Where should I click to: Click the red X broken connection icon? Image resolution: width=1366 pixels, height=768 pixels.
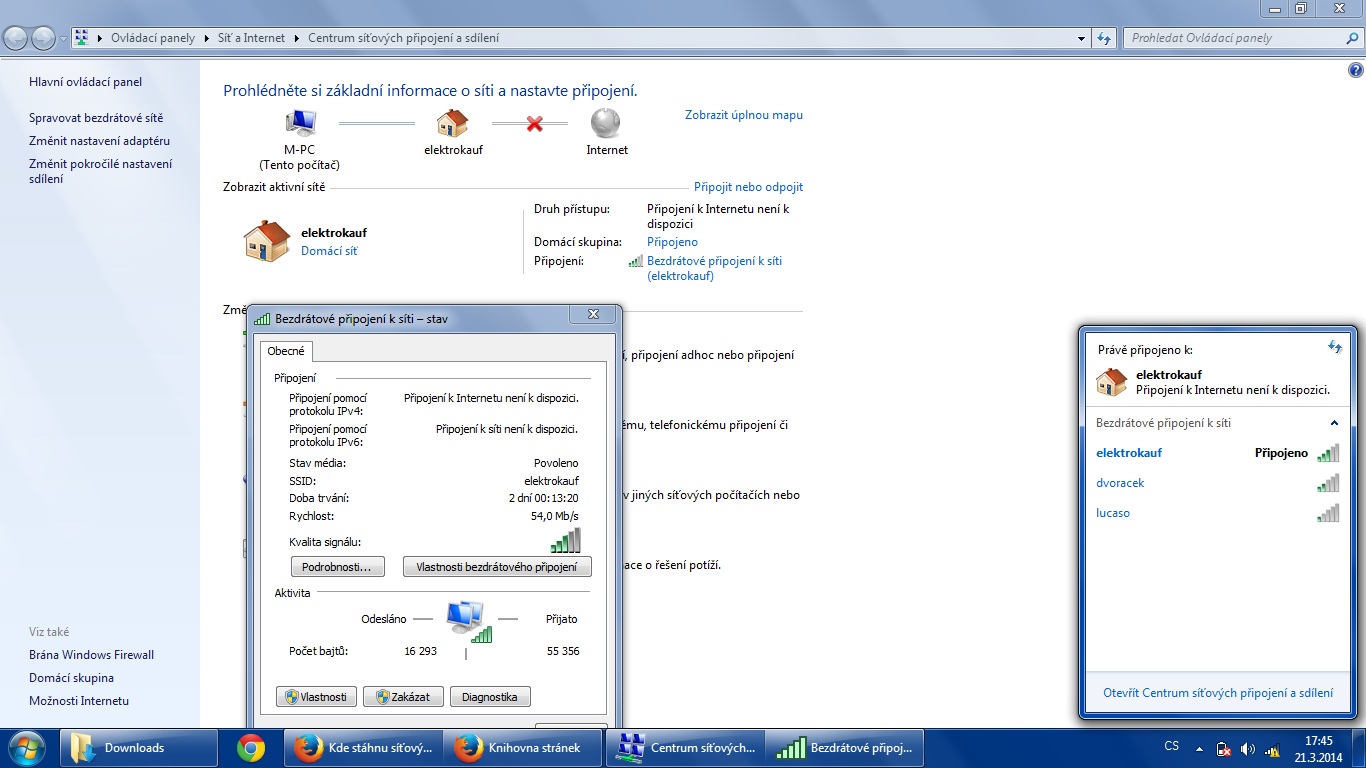(535, 123)
